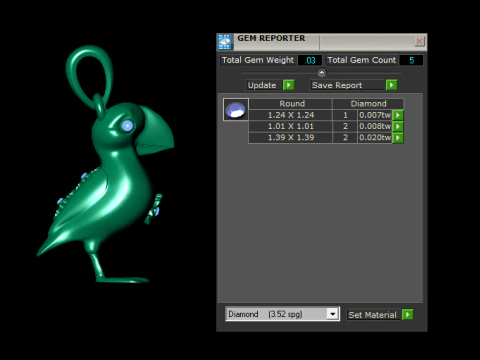Select the 1.01 X 1.01 size cell
Screen dimensions: 480x360
click(291, 126)
